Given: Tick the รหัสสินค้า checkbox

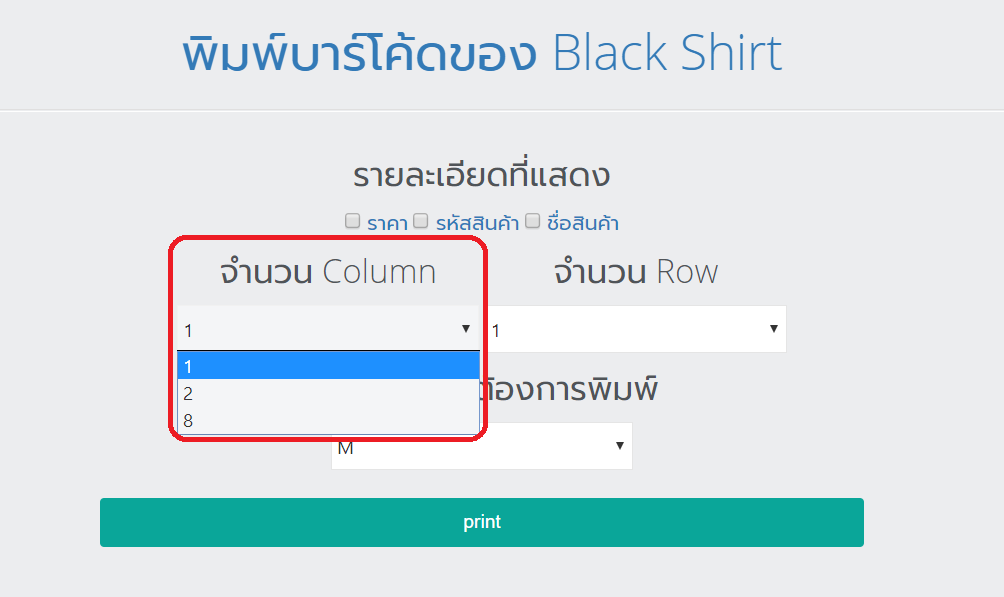Looking at the screenshot, I should tap(421, 221).
